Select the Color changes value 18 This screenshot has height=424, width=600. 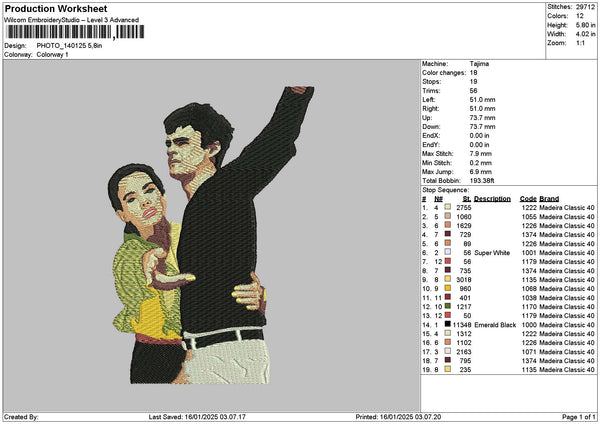[473, 73]
